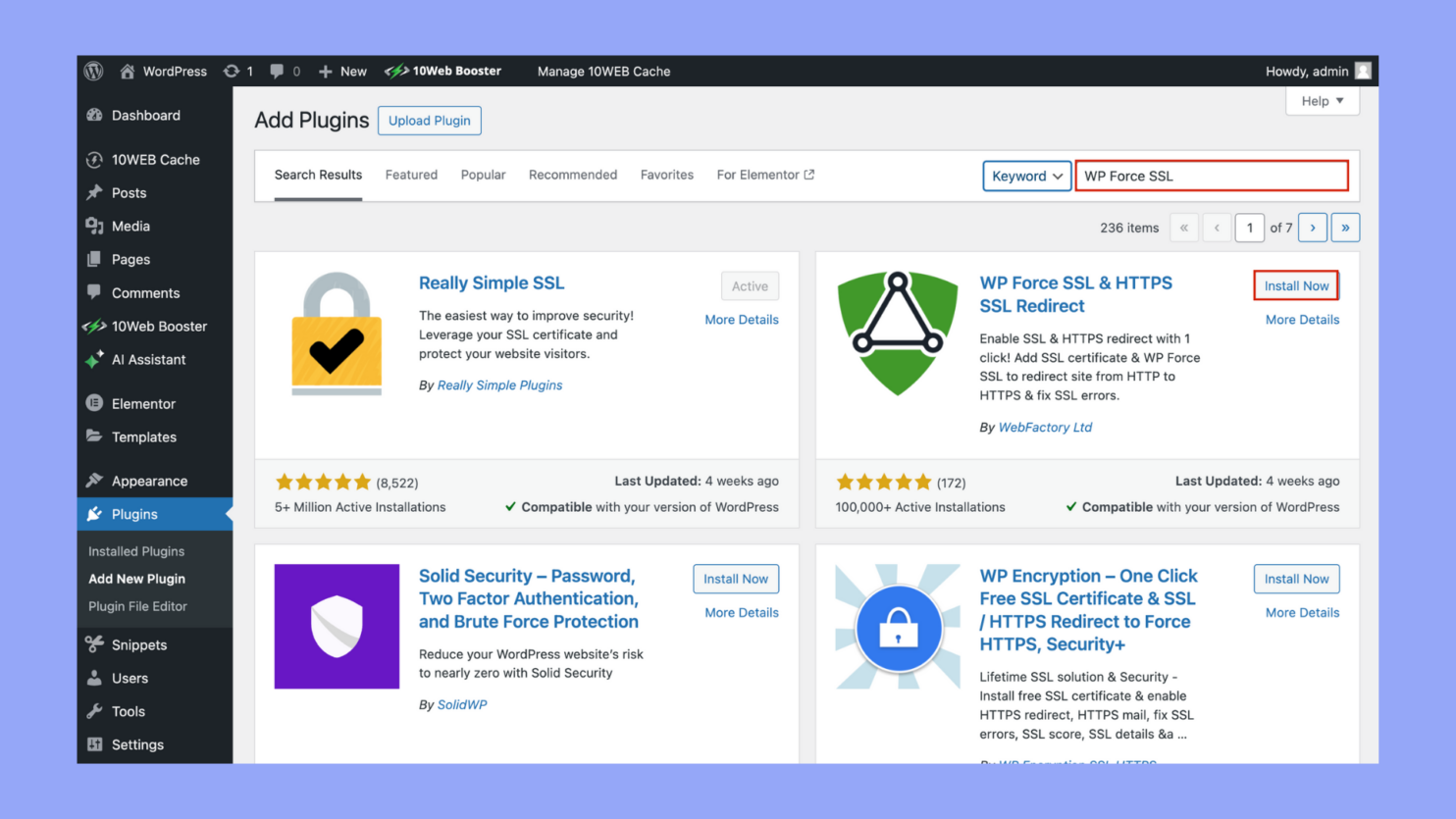Open the AI Assistant sidebar item
This screenshot has width=1456, height=819.
148,360
